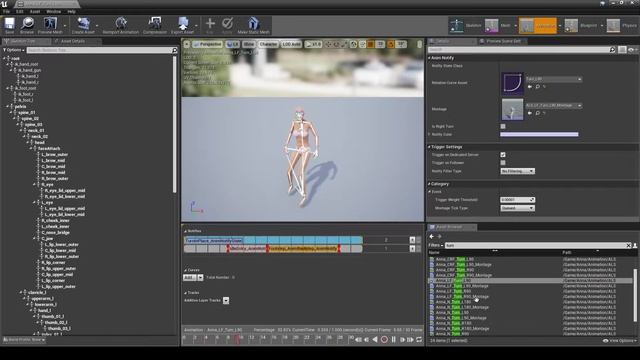Screen dimensions: 640x360
Task: Toggle Details property matrix grid icon
Action: tap(622, 49)
